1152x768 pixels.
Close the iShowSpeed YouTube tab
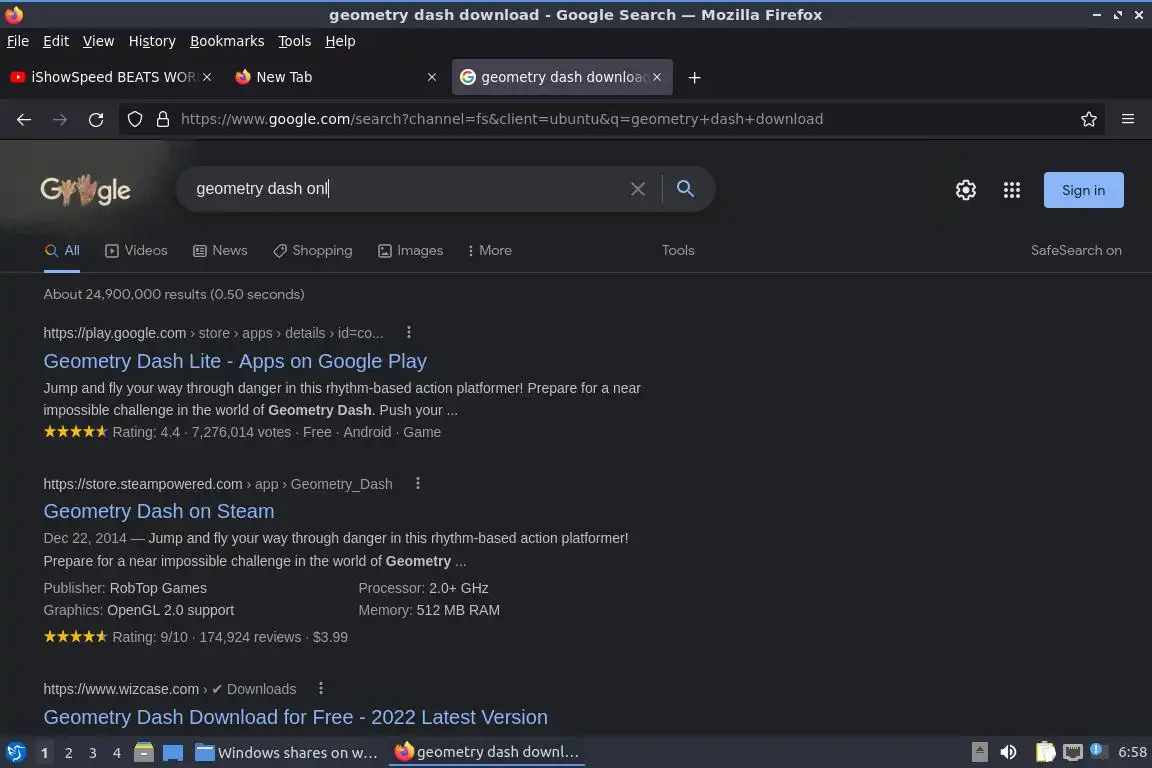[207, 77]
